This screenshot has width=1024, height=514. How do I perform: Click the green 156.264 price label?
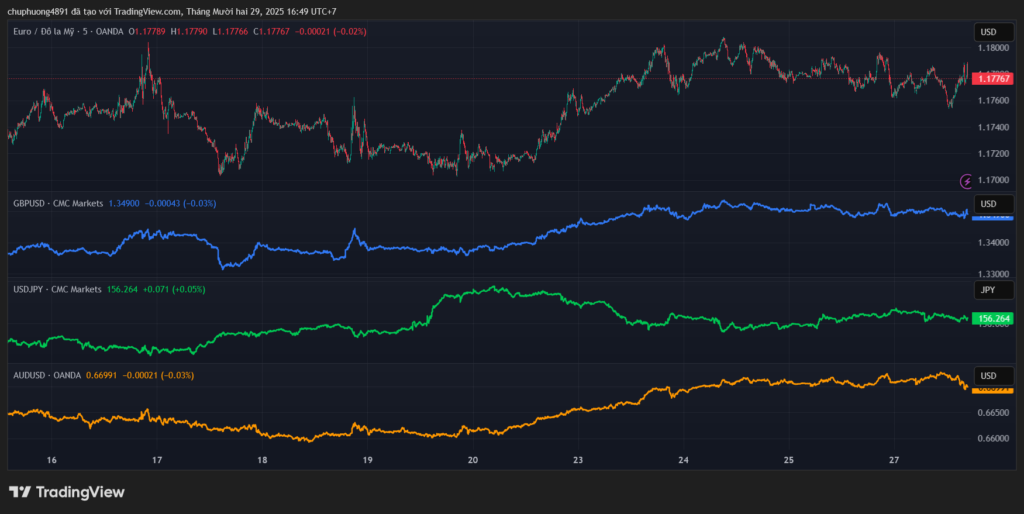tap(993, 319)
